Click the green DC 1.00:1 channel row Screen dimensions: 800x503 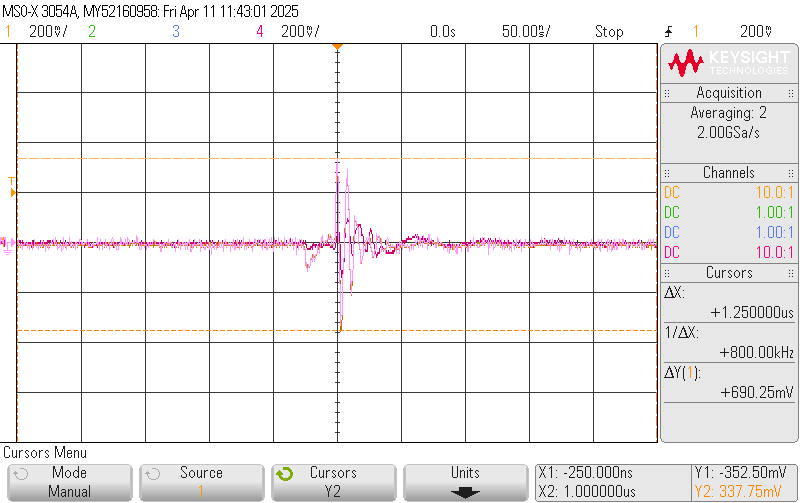(729, 213)
